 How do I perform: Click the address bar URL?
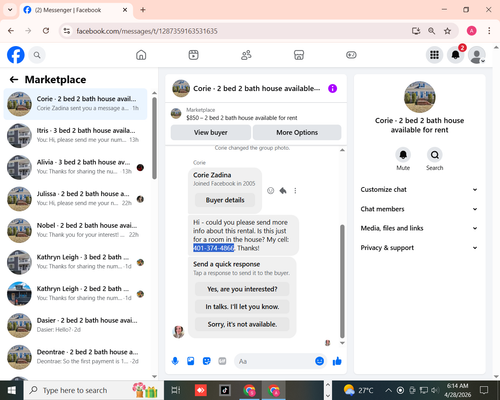[147, 31]
